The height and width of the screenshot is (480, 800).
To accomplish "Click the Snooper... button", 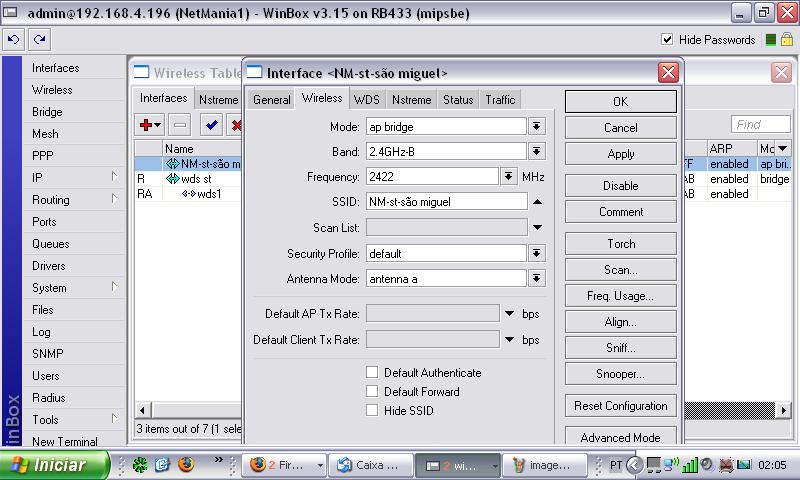I will pyautogui.click(x=620, y=374).
